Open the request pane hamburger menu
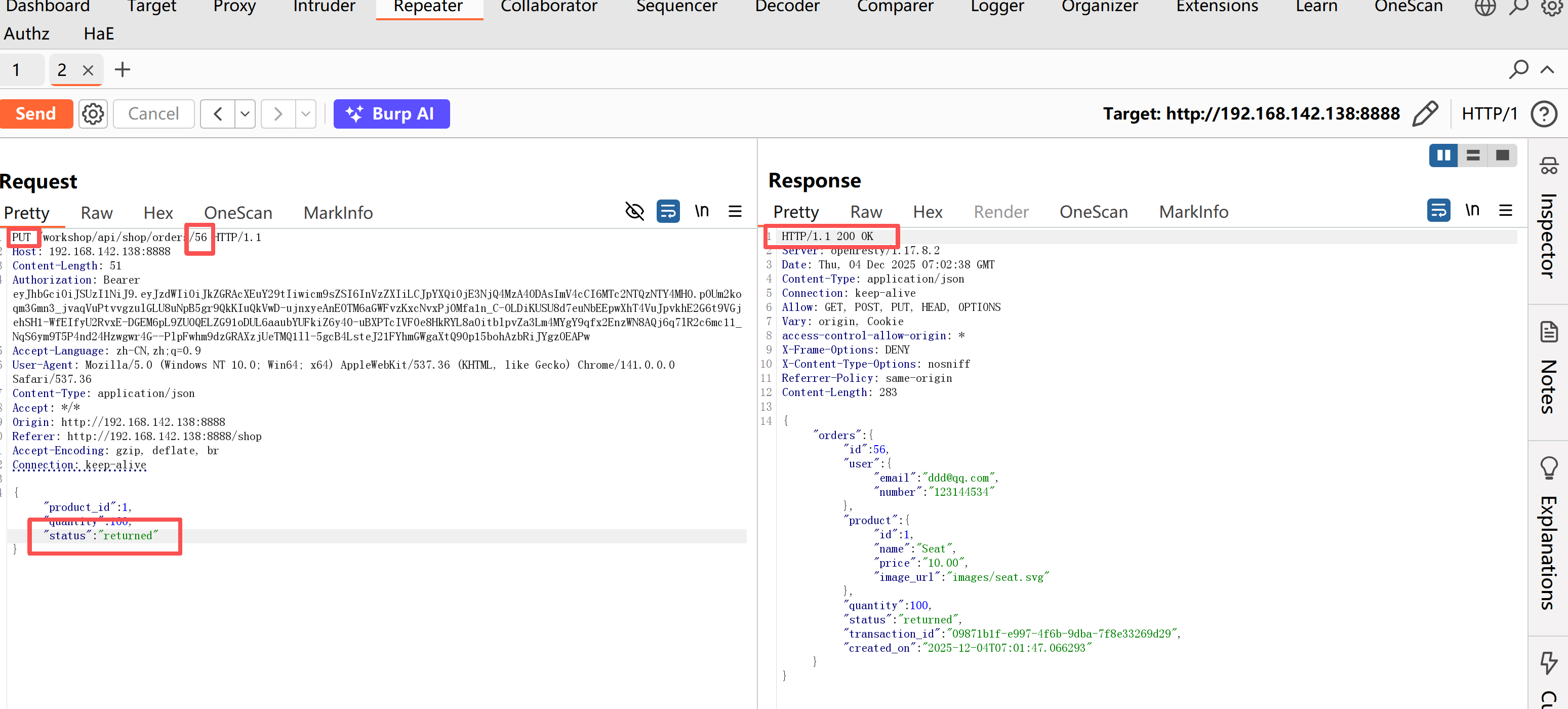 [x=735, y=211]
